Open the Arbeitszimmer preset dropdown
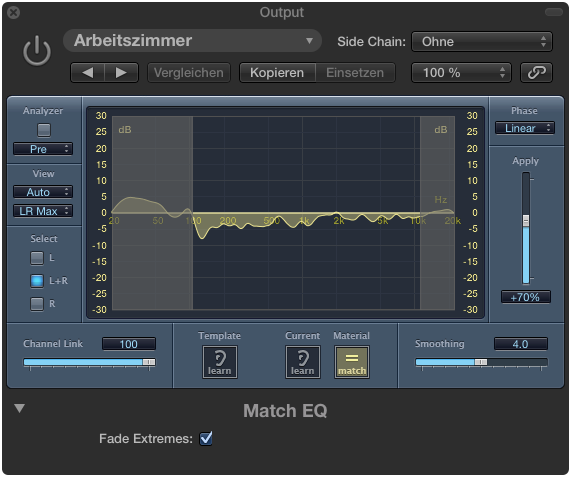 pyautogui.click(x=192, y=40)
